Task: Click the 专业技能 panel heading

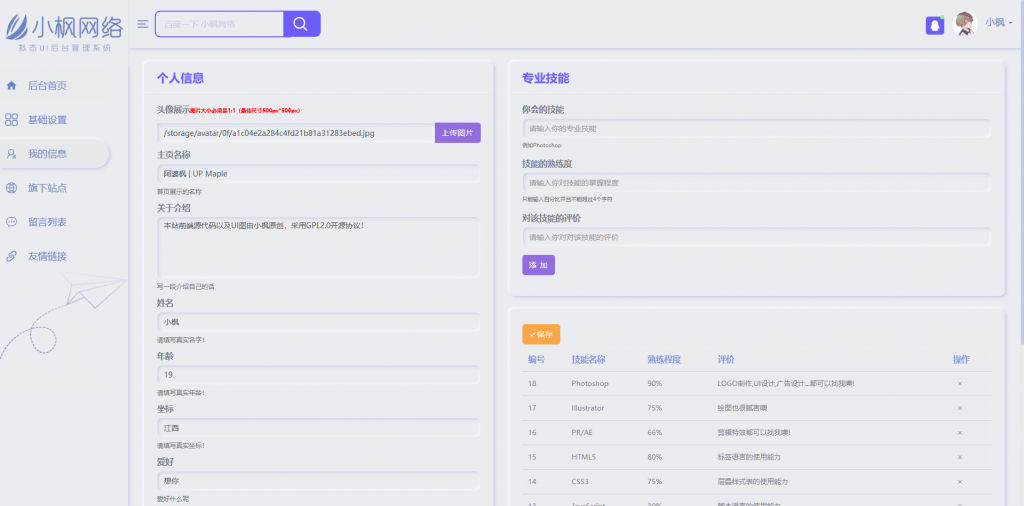Action: [x=545, y=78]
